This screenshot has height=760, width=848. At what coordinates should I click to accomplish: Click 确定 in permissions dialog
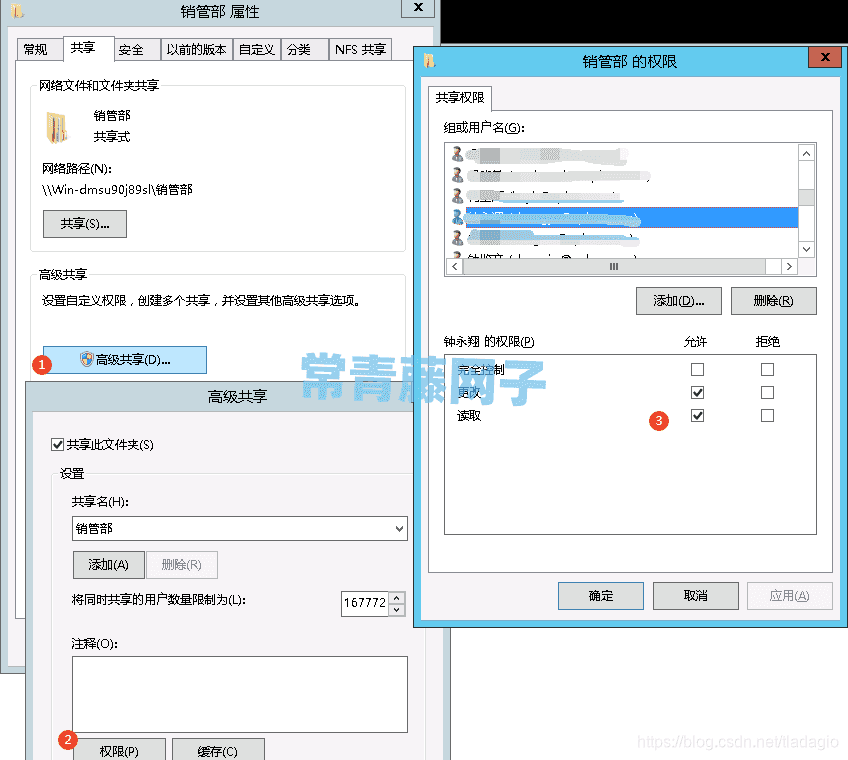tap(601, 596)
